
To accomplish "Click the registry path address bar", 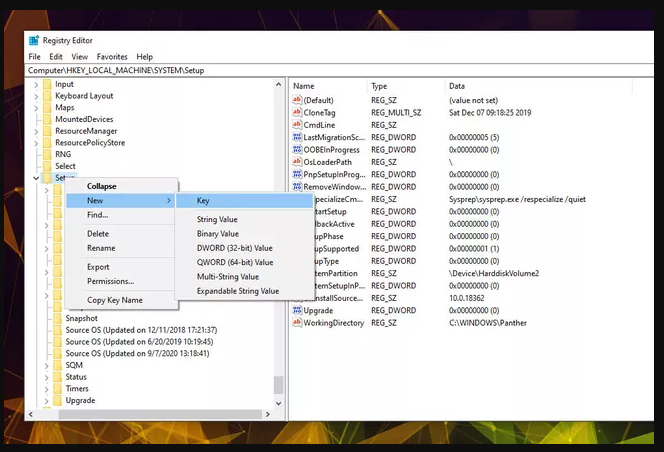I will click(339, 70).
